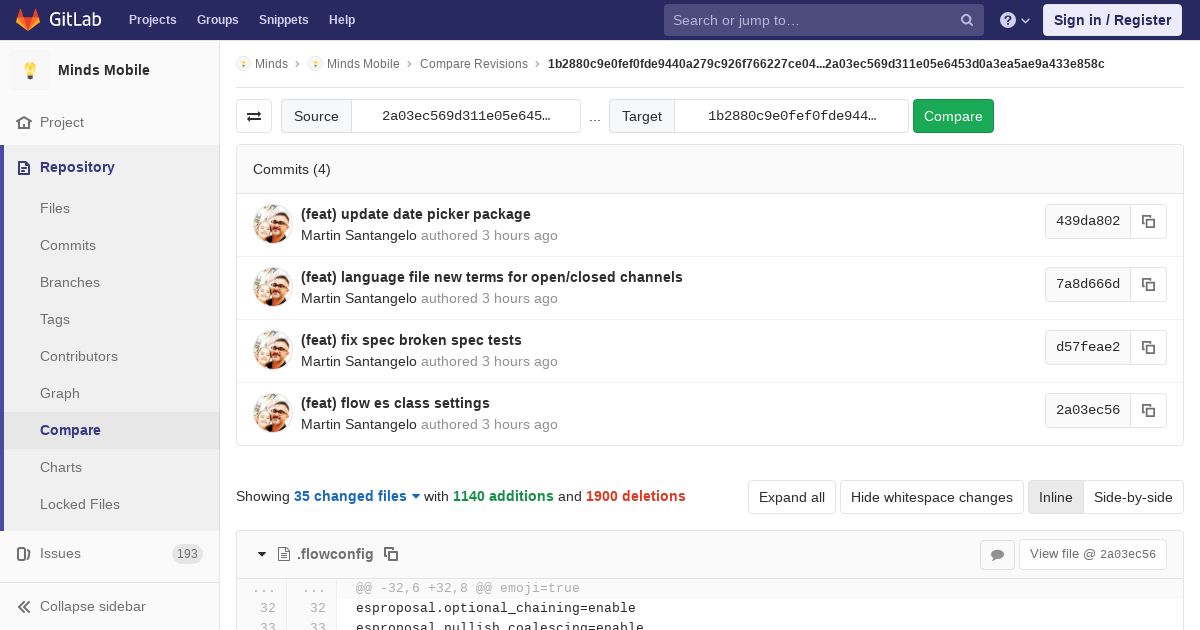
Task: Click the Expand all button
Action: pyautogui.click(x=792, y=497)
